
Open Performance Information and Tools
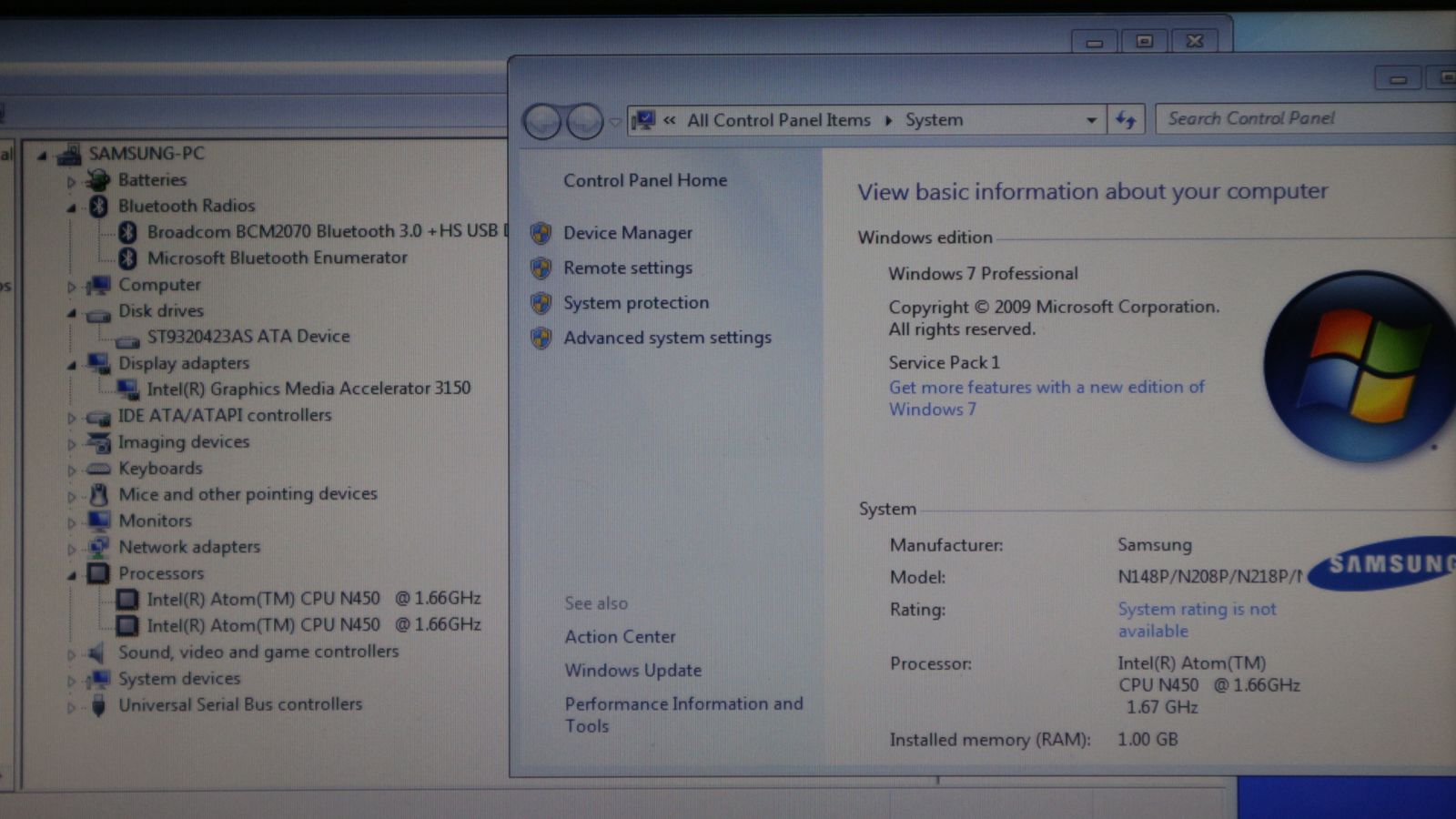click(683, 714)
